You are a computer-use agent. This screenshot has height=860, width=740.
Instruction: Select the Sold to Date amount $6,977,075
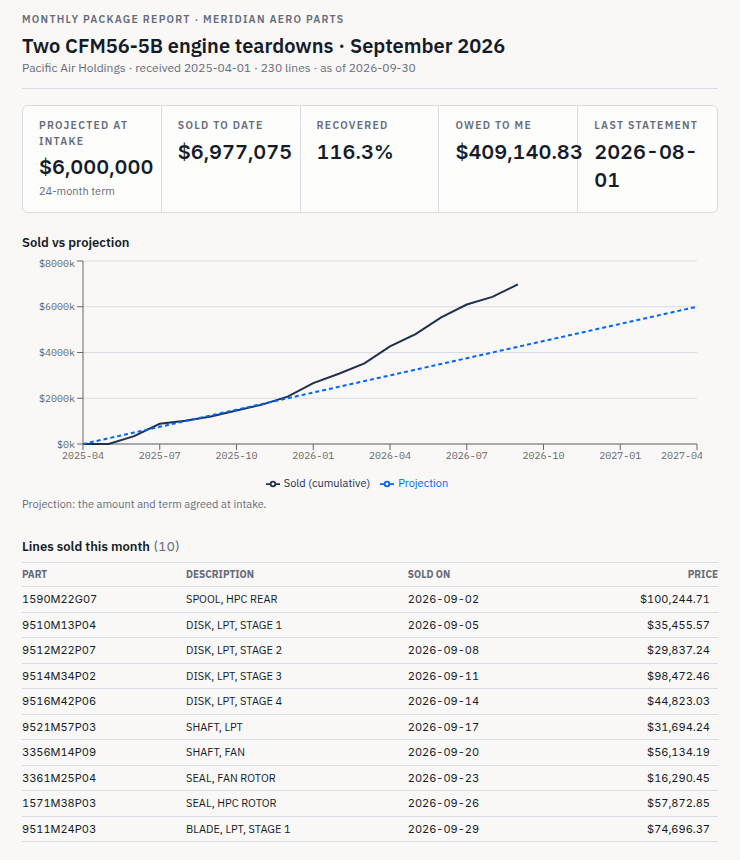coord(235,152)
